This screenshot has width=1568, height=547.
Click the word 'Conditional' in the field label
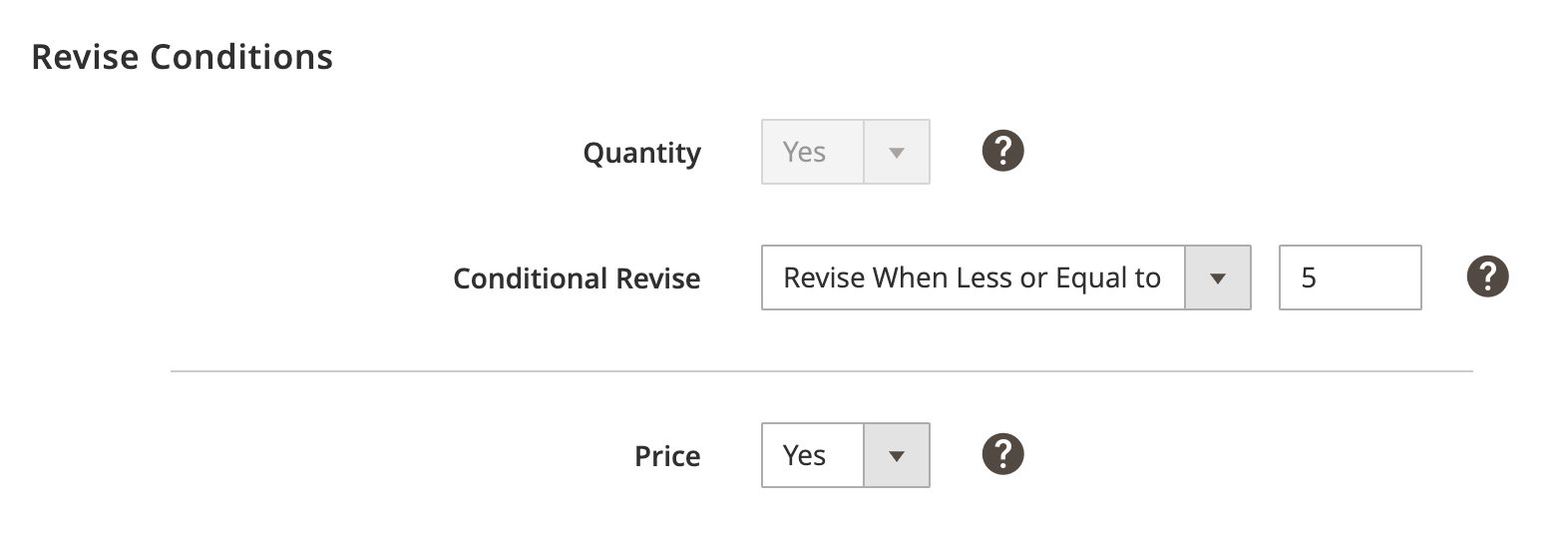[531, 278]
